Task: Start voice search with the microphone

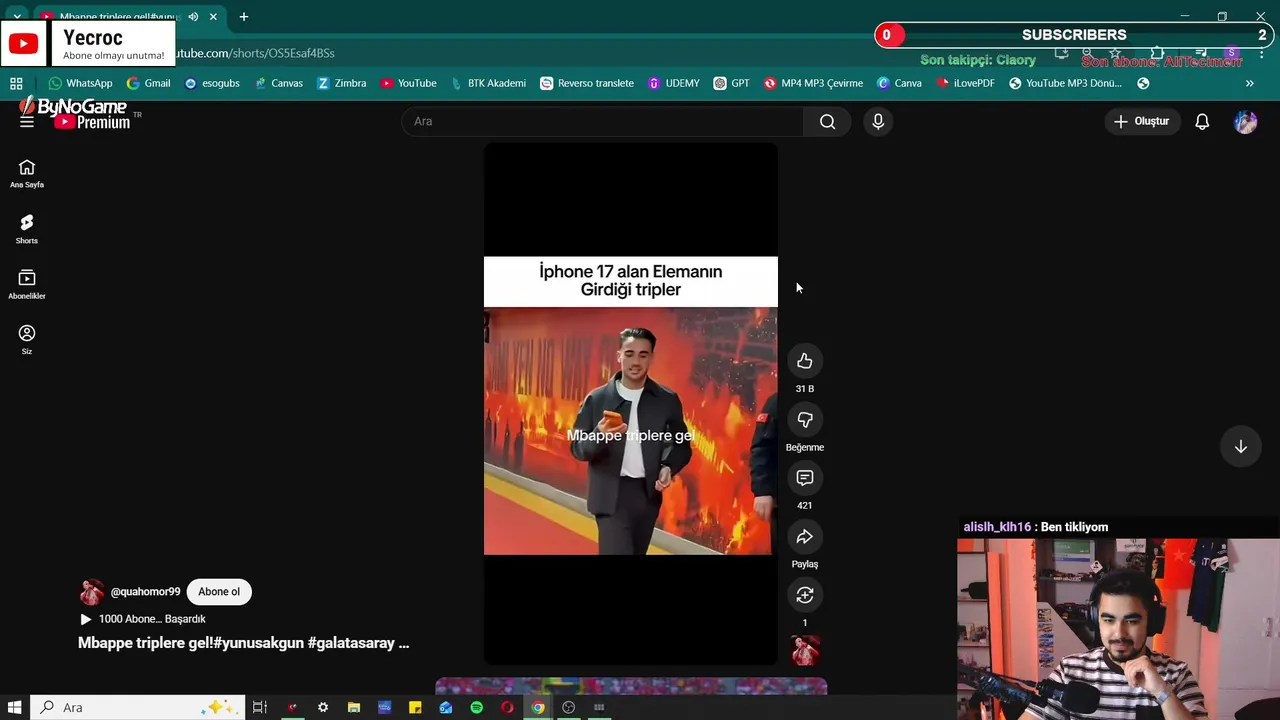Action: point(878,121)
